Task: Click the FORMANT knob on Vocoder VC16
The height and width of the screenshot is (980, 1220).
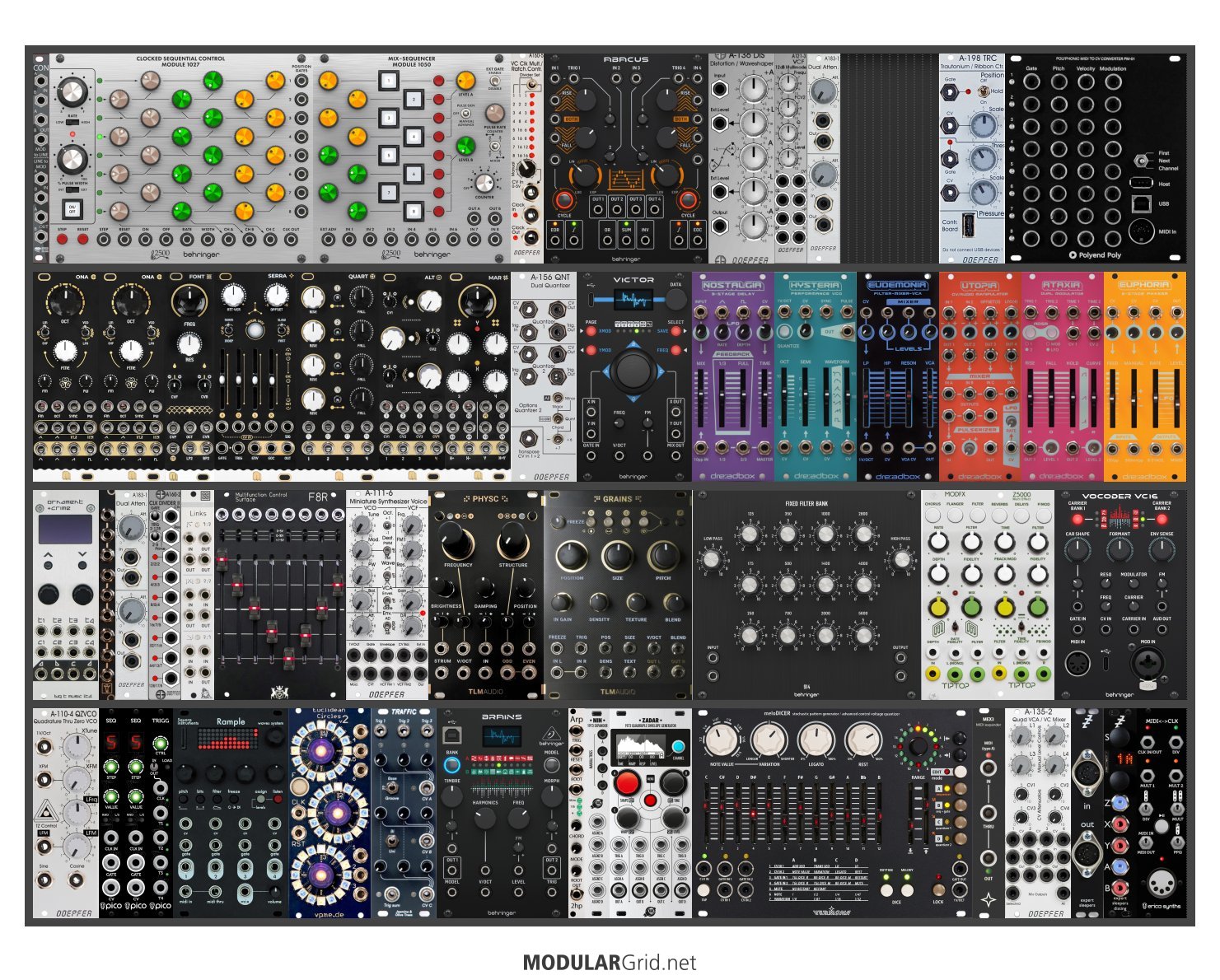Action: 1120,550
